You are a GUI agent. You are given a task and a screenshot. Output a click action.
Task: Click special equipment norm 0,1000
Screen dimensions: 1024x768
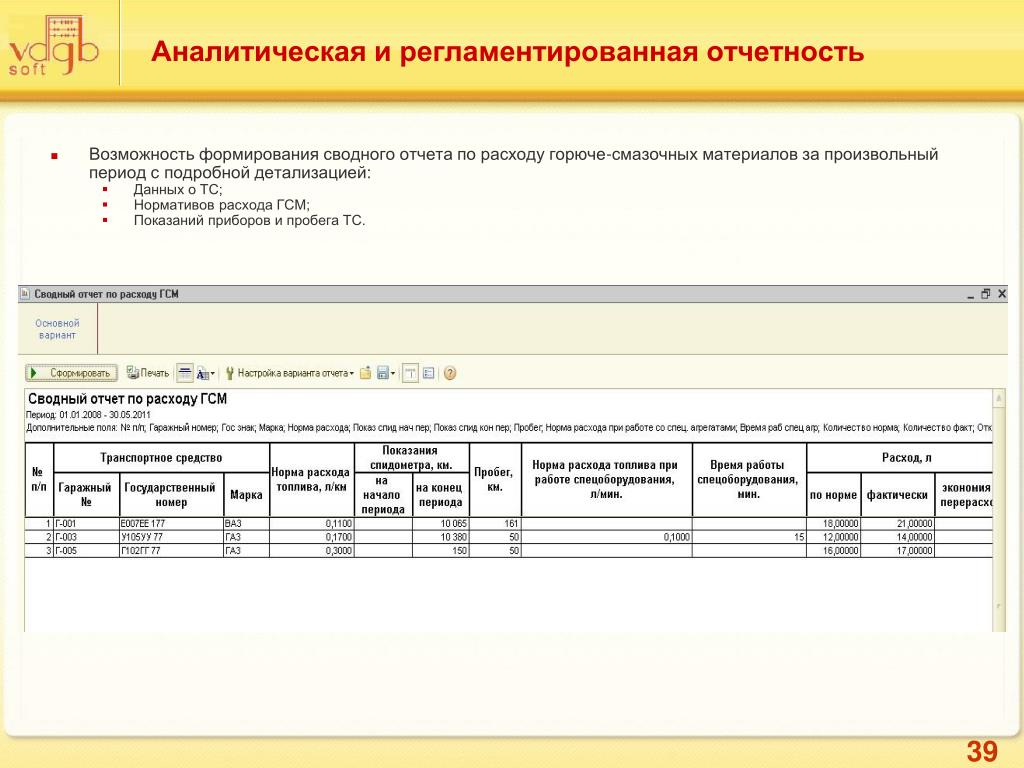(x=607, y=537)
